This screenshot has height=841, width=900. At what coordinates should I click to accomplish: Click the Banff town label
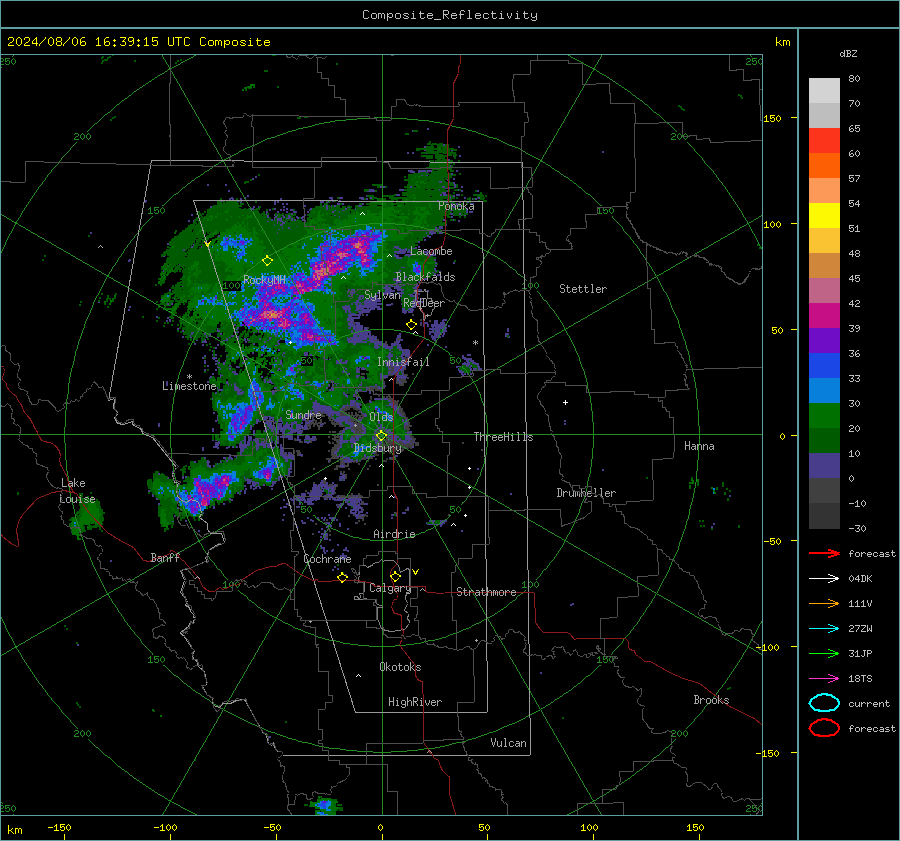point(165,557)
